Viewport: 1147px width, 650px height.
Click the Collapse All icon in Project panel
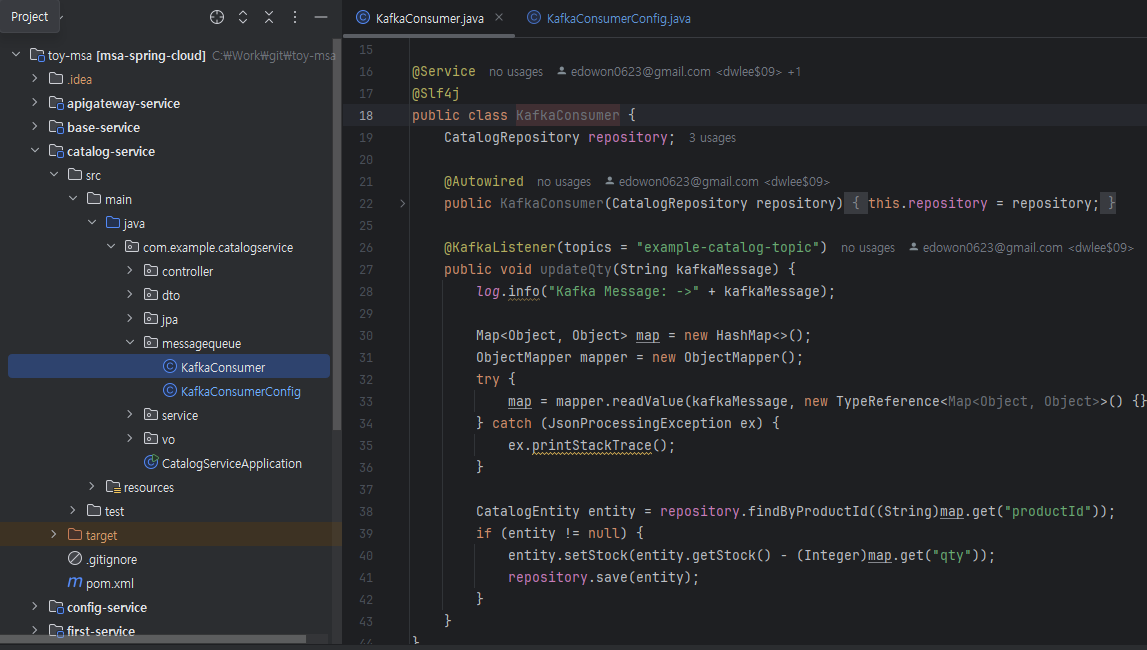[269, 17]
